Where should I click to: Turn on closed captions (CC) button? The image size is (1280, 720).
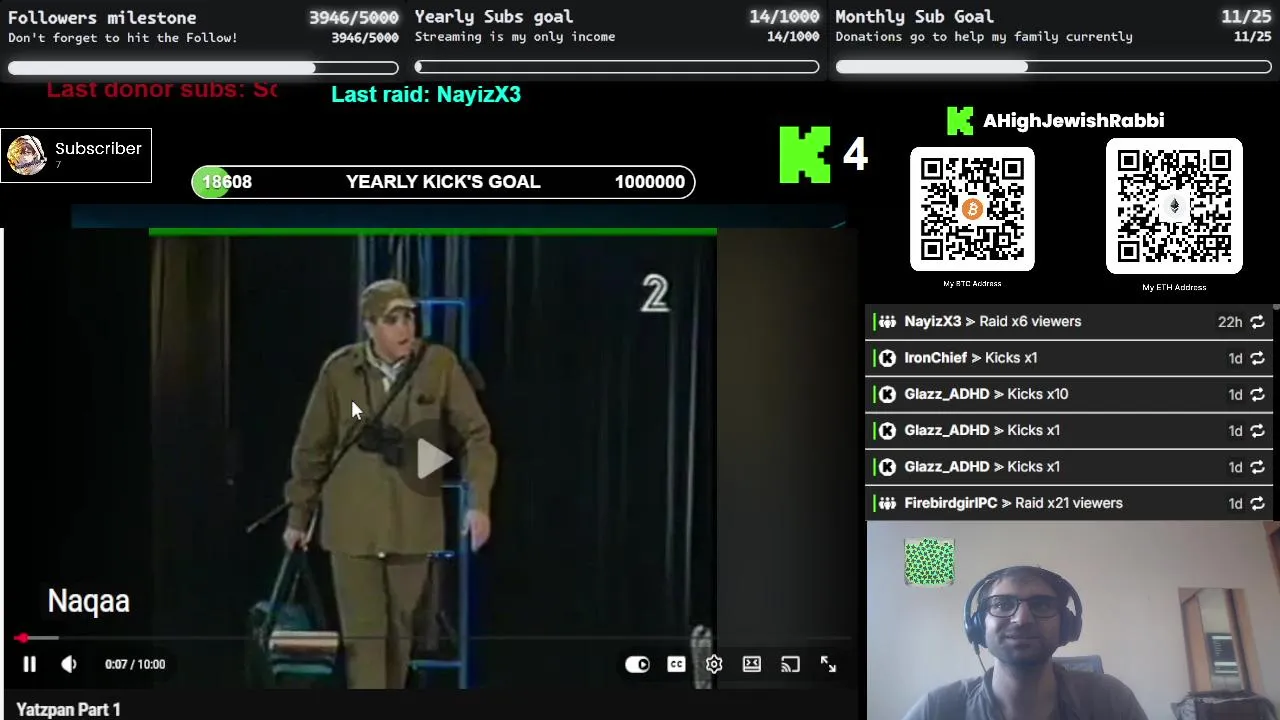[x=676, y=664]
